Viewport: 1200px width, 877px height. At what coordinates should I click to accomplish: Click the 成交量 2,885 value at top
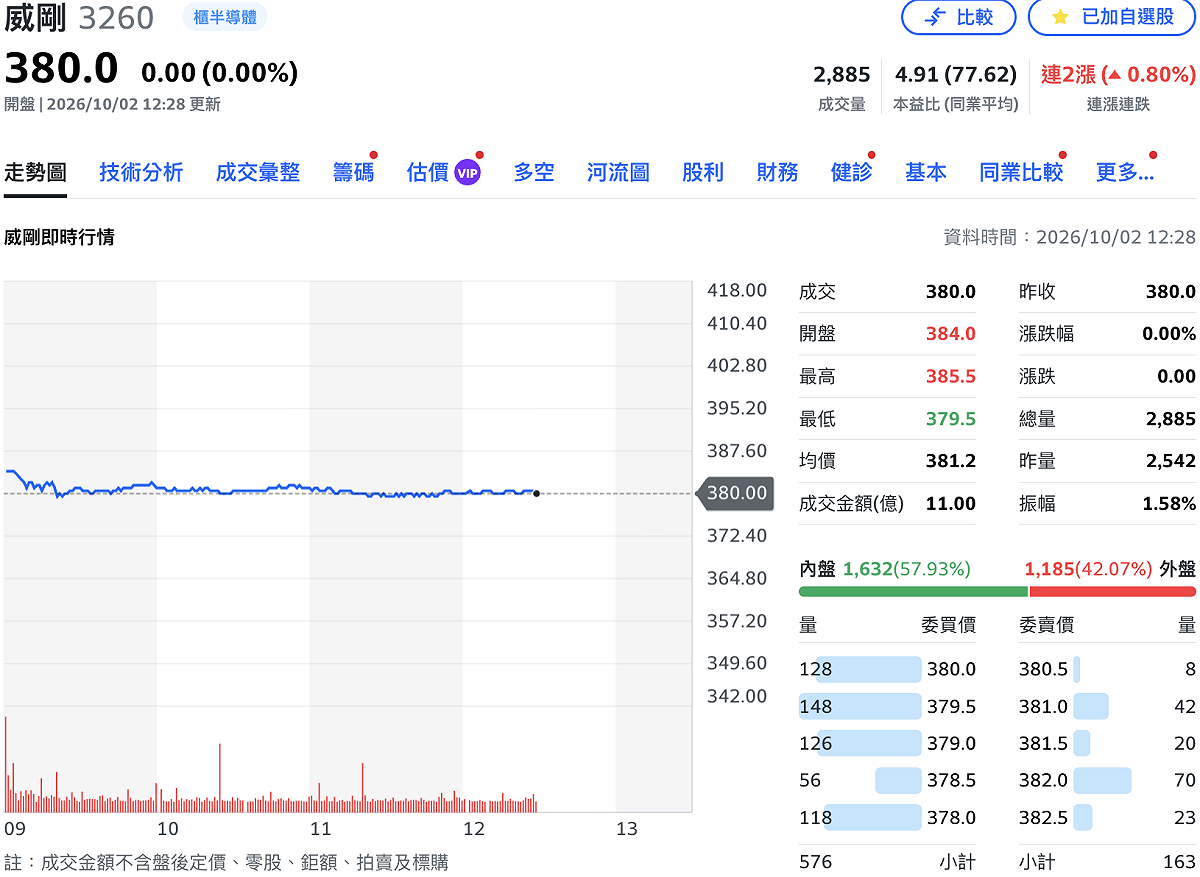pyautogui.click(x=842, y=74)
